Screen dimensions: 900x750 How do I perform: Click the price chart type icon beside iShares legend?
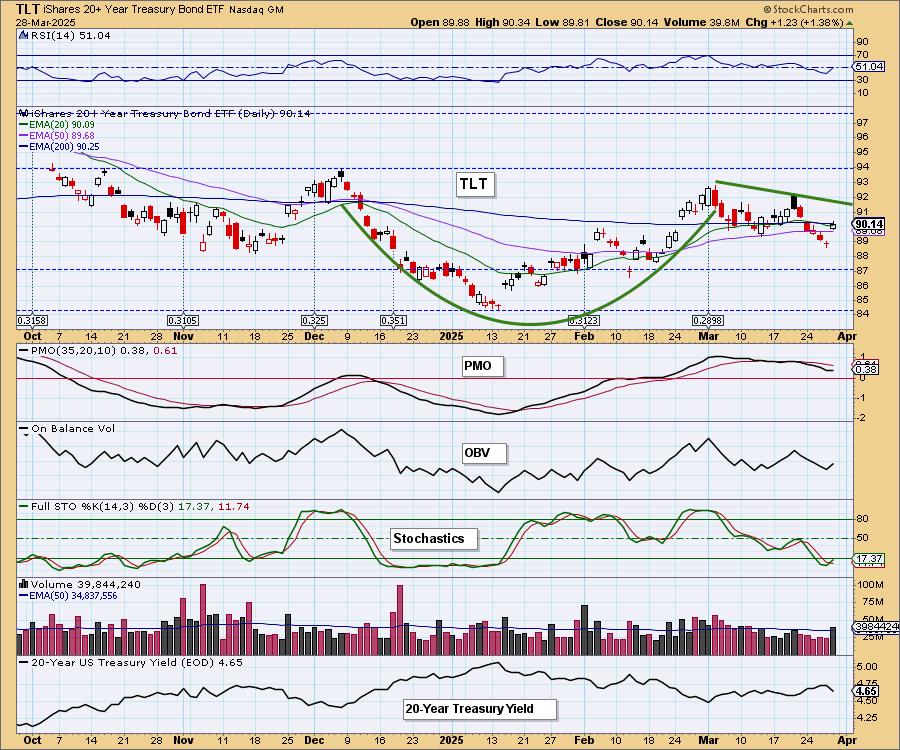click(x=24, y=113)
